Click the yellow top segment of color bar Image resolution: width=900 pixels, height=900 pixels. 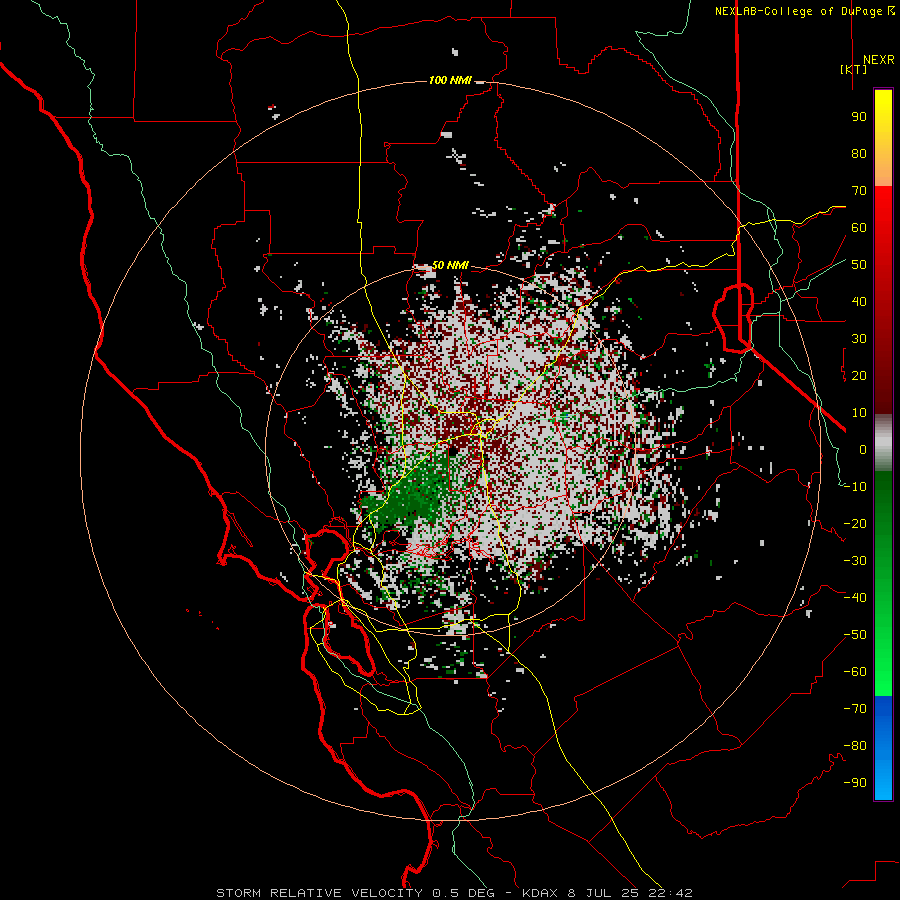[x=883, y=138]
